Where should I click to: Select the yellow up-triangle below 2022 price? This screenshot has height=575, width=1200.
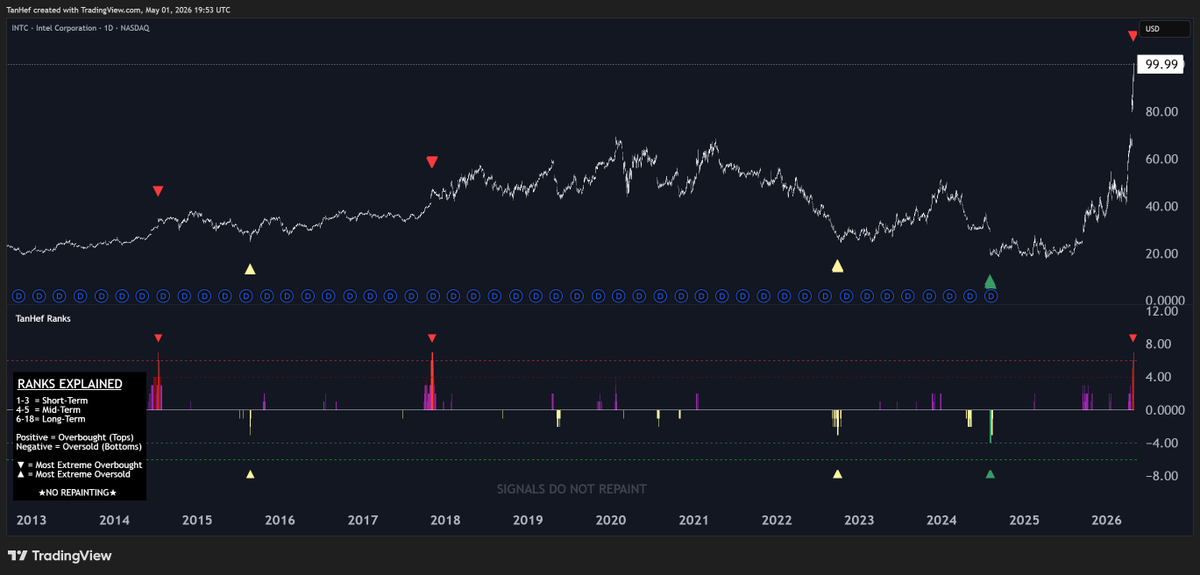coord(838,266)
